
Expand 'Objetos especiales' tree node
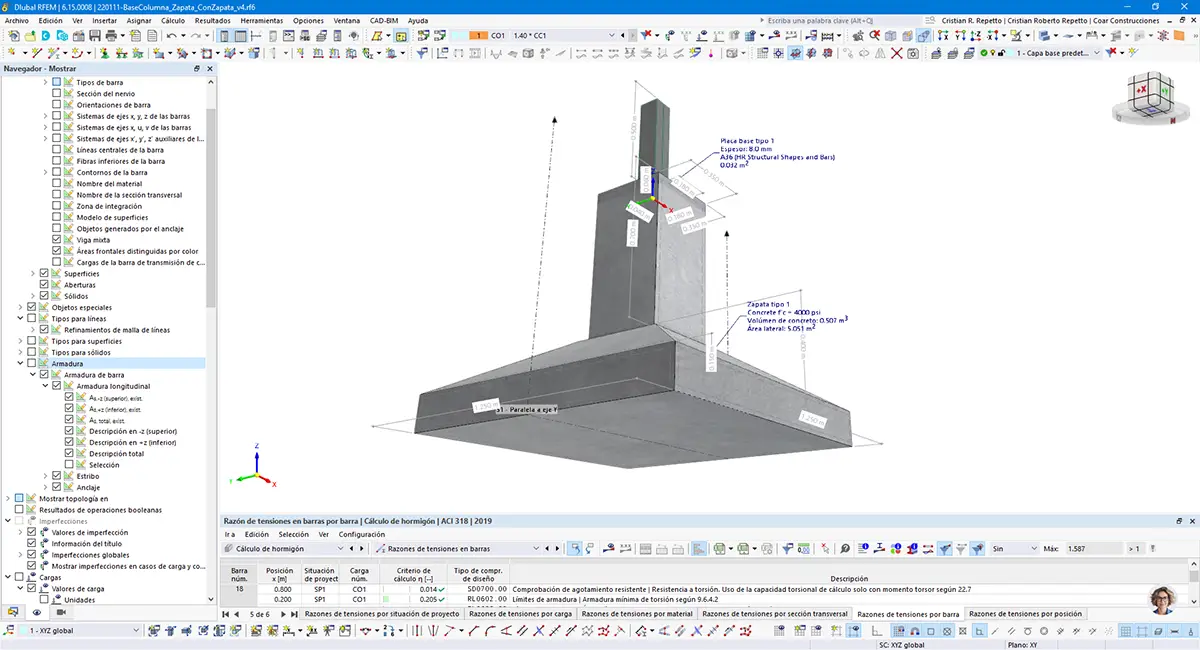[x=20, y=307]
